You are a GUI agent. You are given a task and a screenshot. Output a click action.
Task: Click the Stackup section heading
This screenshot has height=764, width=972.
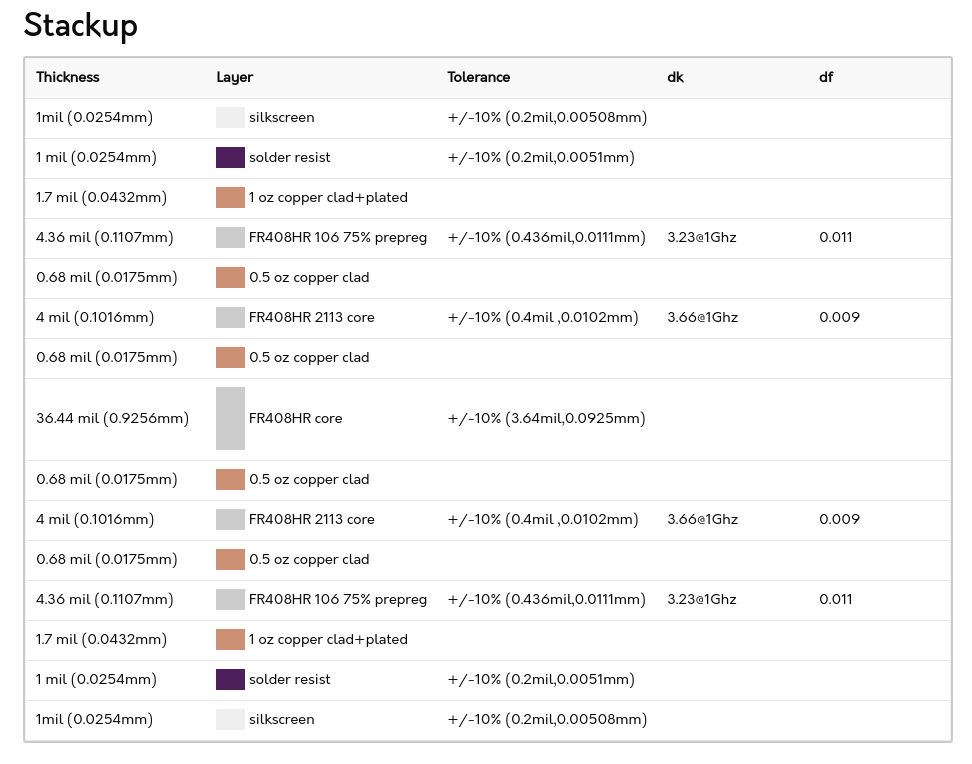coord(80,25)
